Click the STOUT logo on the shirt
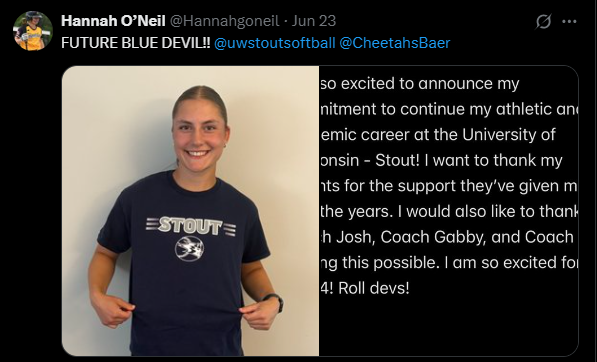The width and height of the screenshot is (597, 362). (191, 226)
